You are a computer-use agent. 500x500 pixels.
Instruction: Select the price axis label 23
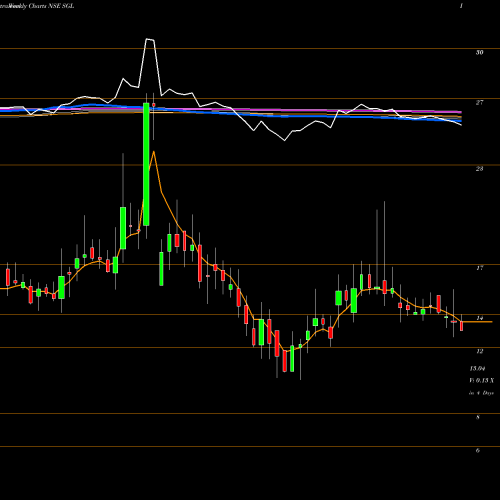[x=479, y=169]
